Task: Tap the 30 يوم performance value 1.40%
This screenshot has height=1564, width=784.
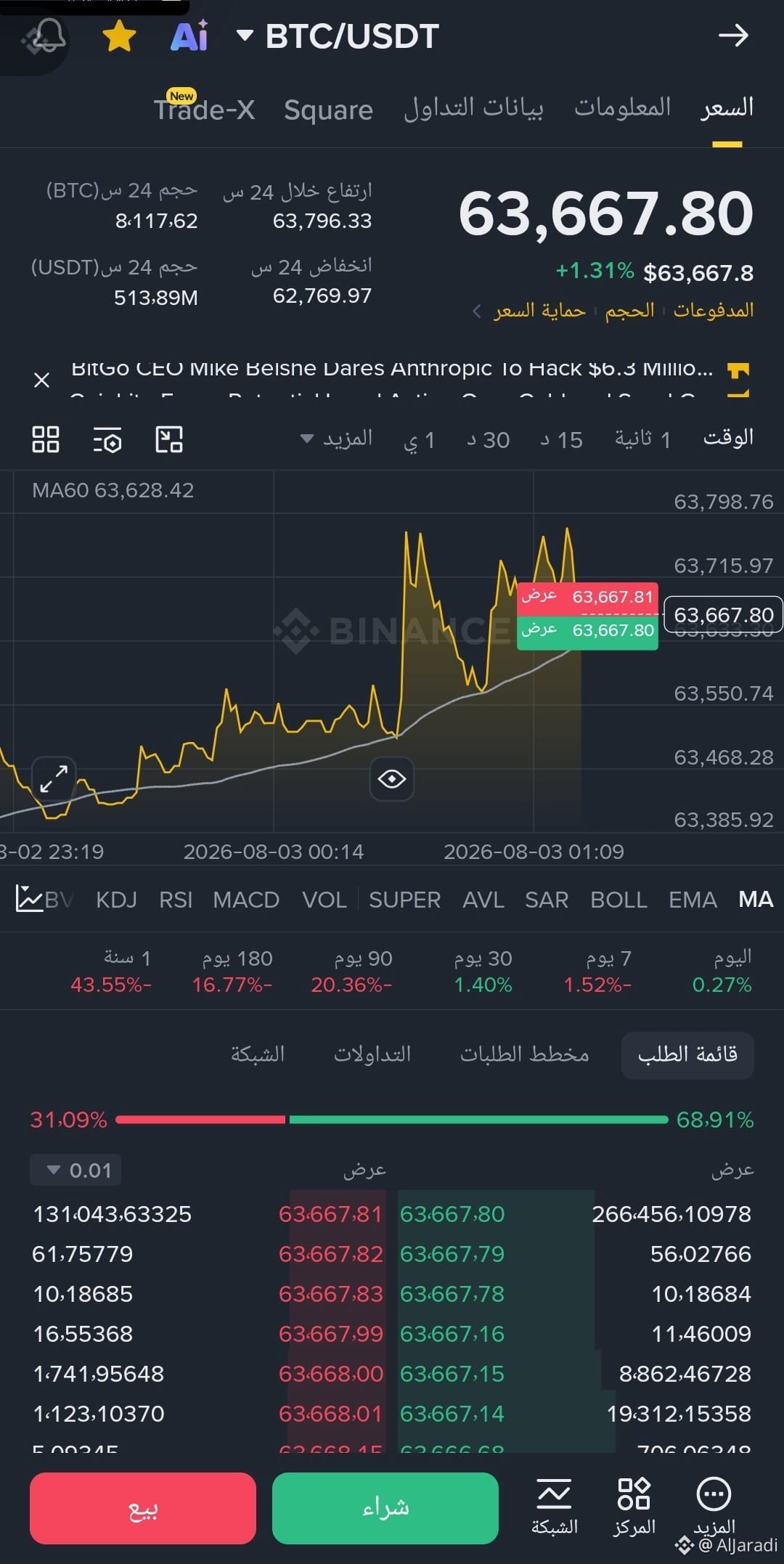Action: pyautogui.click(x=483, y=985)
